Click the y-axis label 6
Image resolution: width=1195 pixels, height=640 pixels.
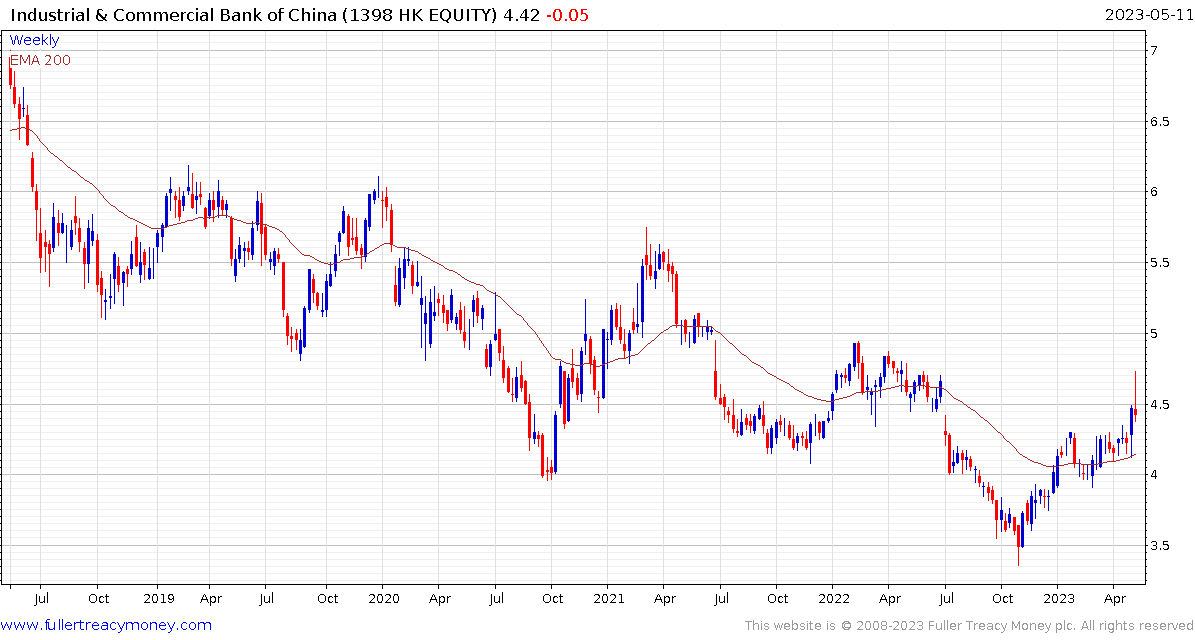click(x=1155, y=192)
